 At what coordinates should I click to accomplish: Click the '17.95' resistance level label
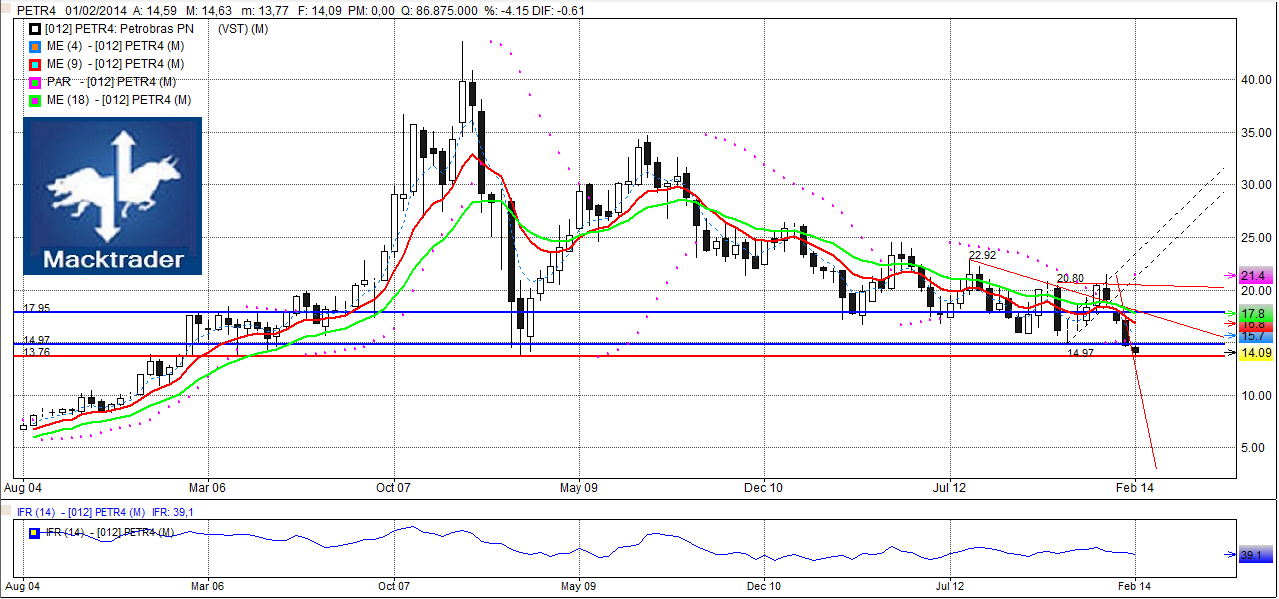pyautogui.click(x=37, y=307)
